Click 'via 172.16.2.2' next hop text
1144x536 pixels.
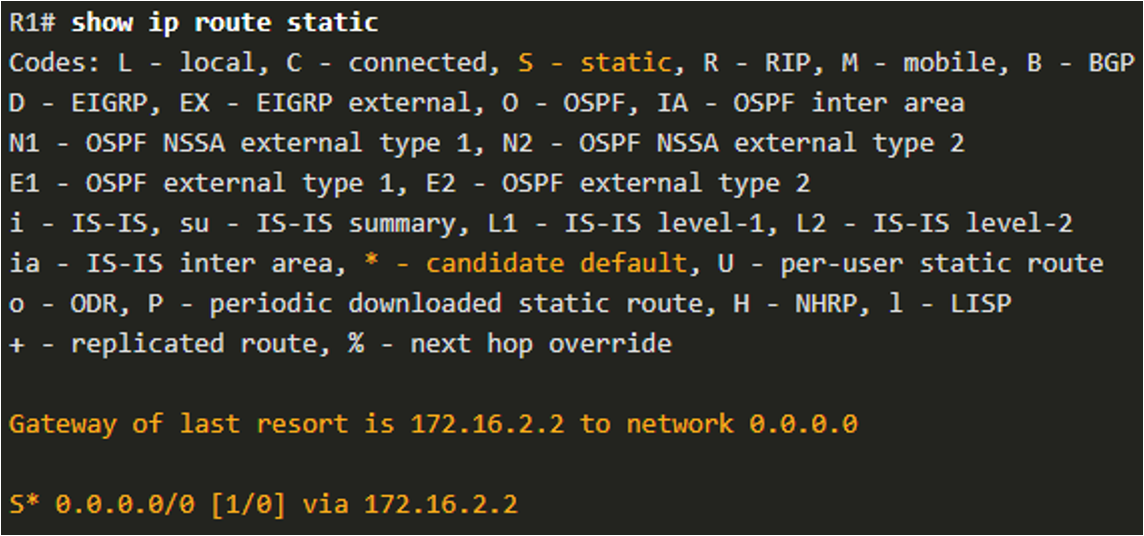coord(410,504)
